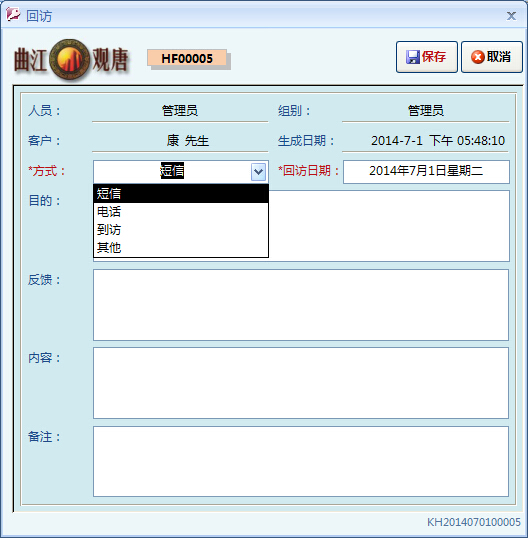Click the floppy disk save icon
The height and width of the screenshot is (538, 528).
click(412, 57)
